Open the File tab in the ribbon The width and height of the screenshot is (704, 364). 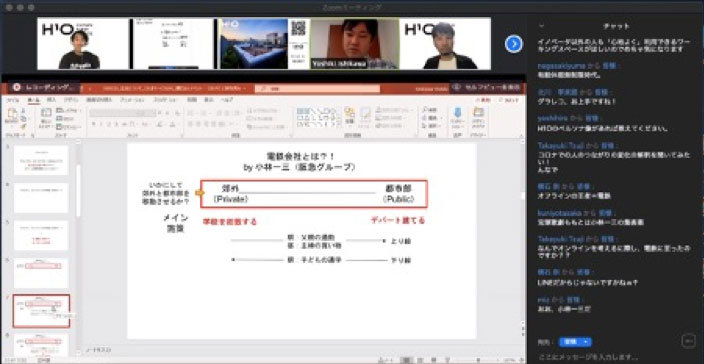tap(9, 100)
